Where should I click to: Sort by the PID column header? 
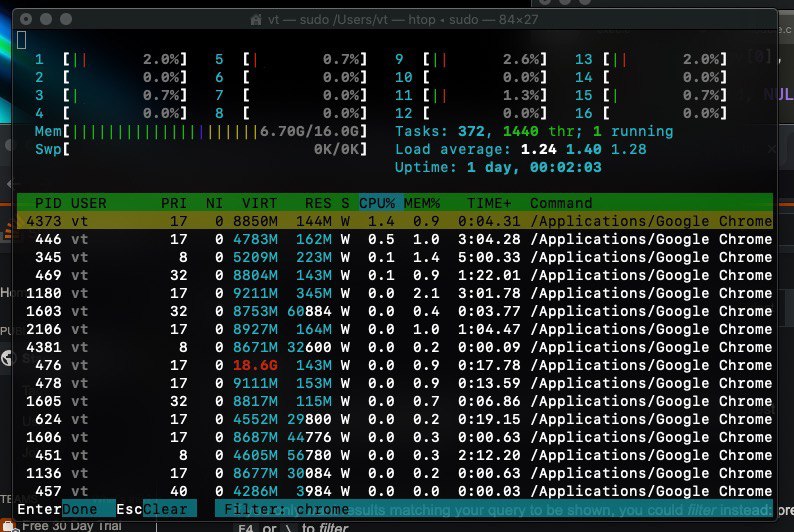coord(48,203)
